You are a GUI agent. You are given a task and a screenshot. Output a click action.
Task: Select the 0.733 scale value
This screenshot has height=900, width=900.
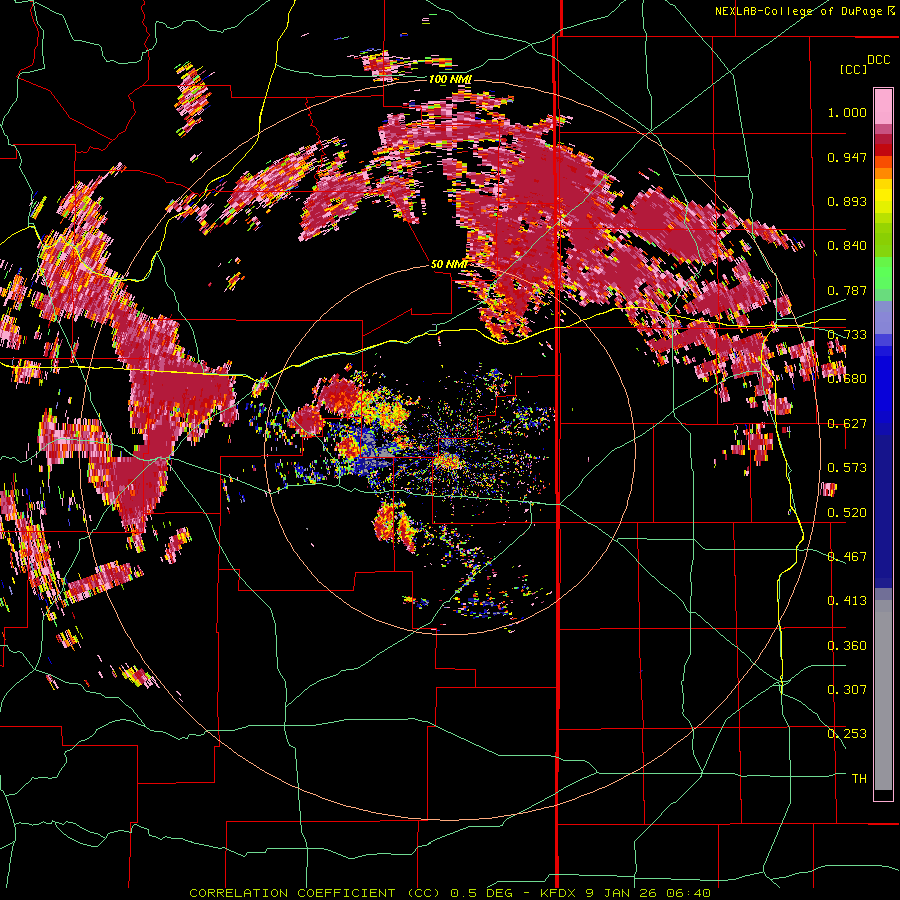pyautogui.click(x=847, y=335)
